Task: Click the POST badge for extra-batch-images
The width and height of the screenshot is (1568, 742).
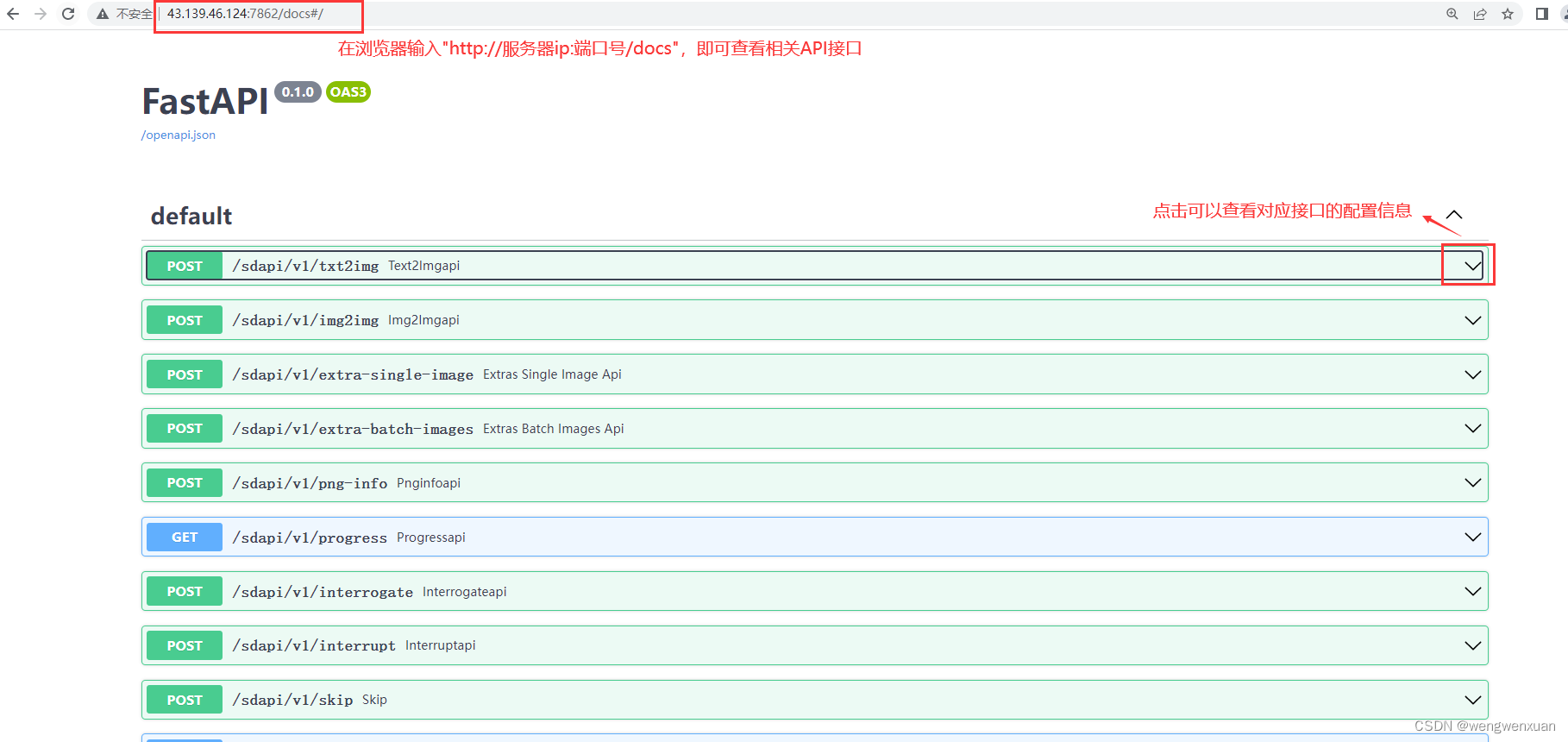Action: [x=185, y=429]
